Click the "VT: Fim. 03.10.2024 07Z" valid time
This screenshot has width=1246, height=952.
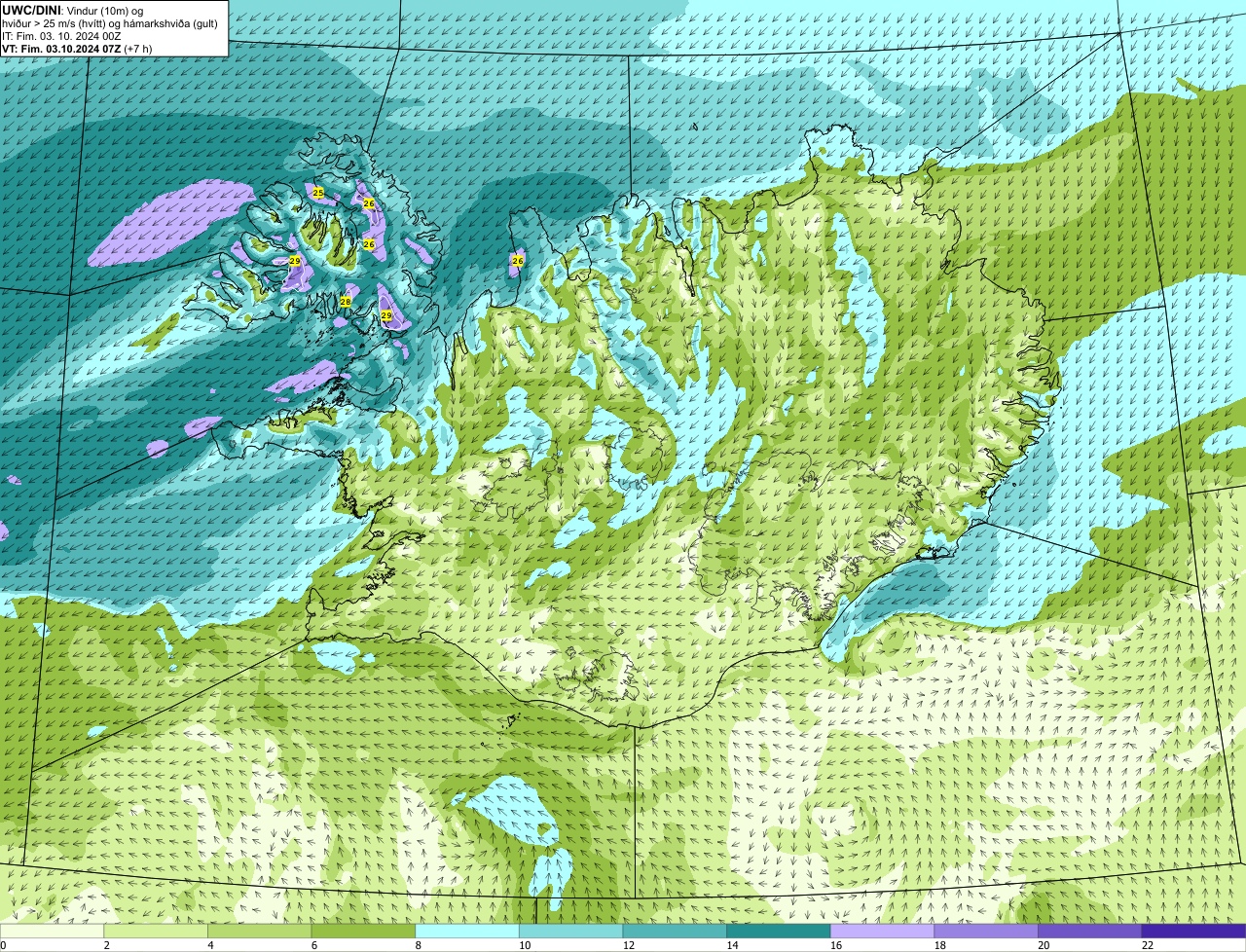(61, 49)
